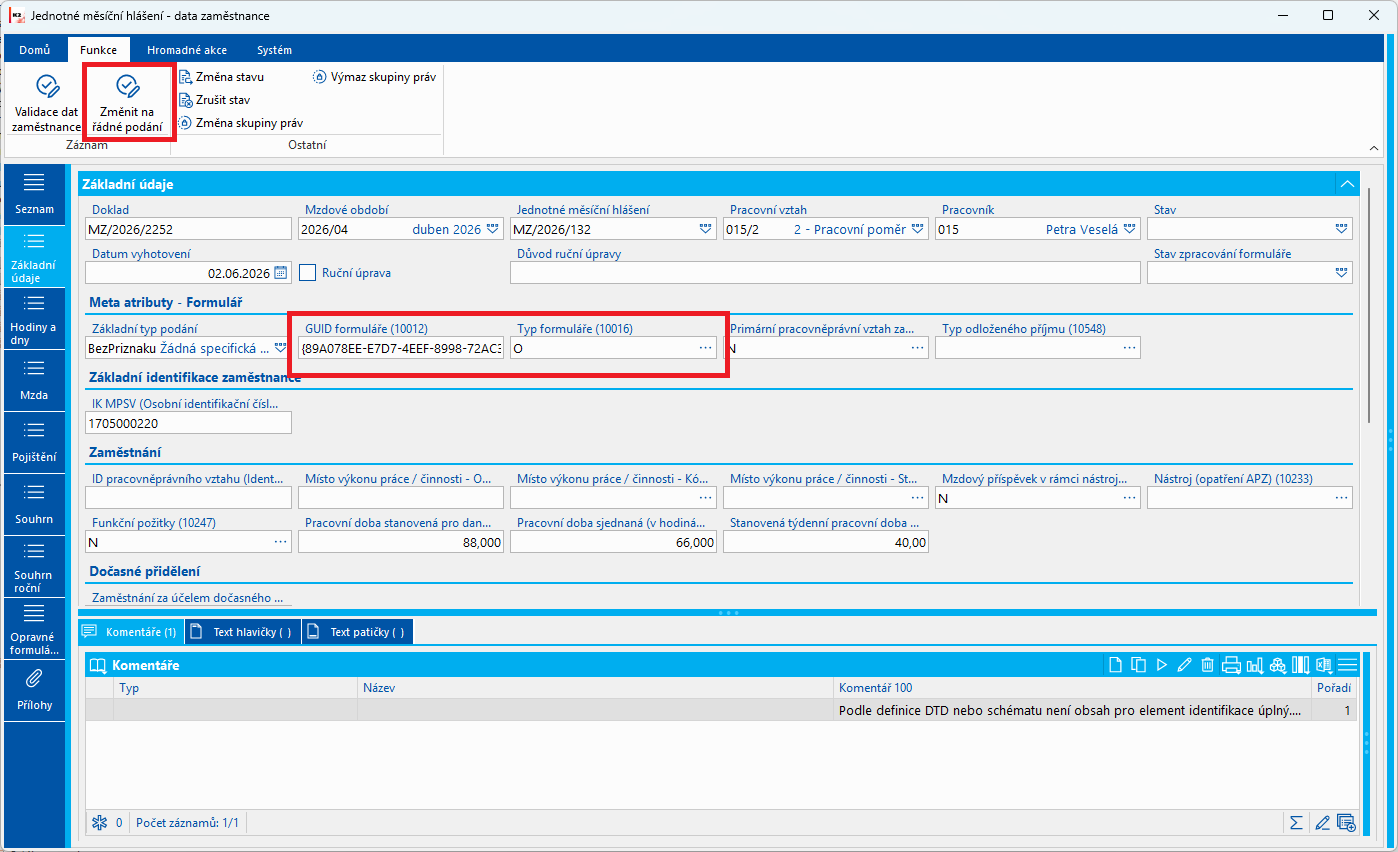Switch to the Hromadné akce ribbon tab
This screenshot has width=1398, height=852.
pyautogui.click(x=187, y=50)
